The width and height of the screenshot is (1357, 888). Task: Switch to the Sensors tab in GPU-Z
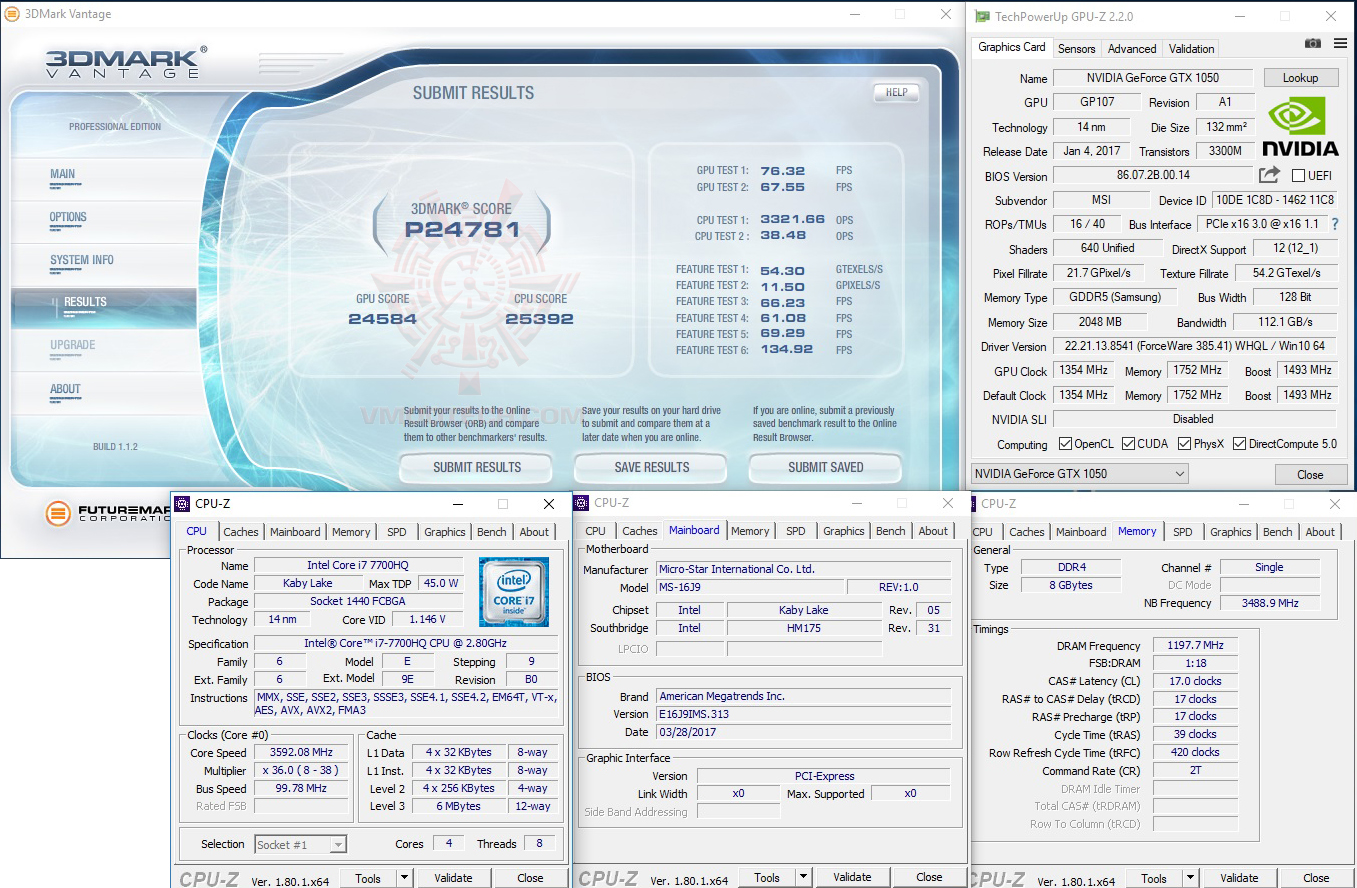coord(1076,47)
